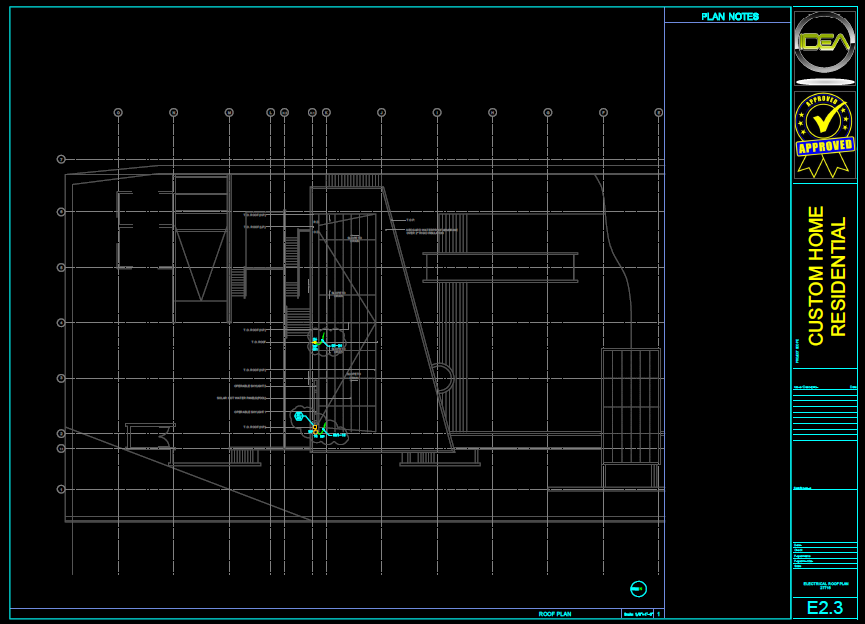Click the leftmost grid bubble in top row

click(118, 113)
